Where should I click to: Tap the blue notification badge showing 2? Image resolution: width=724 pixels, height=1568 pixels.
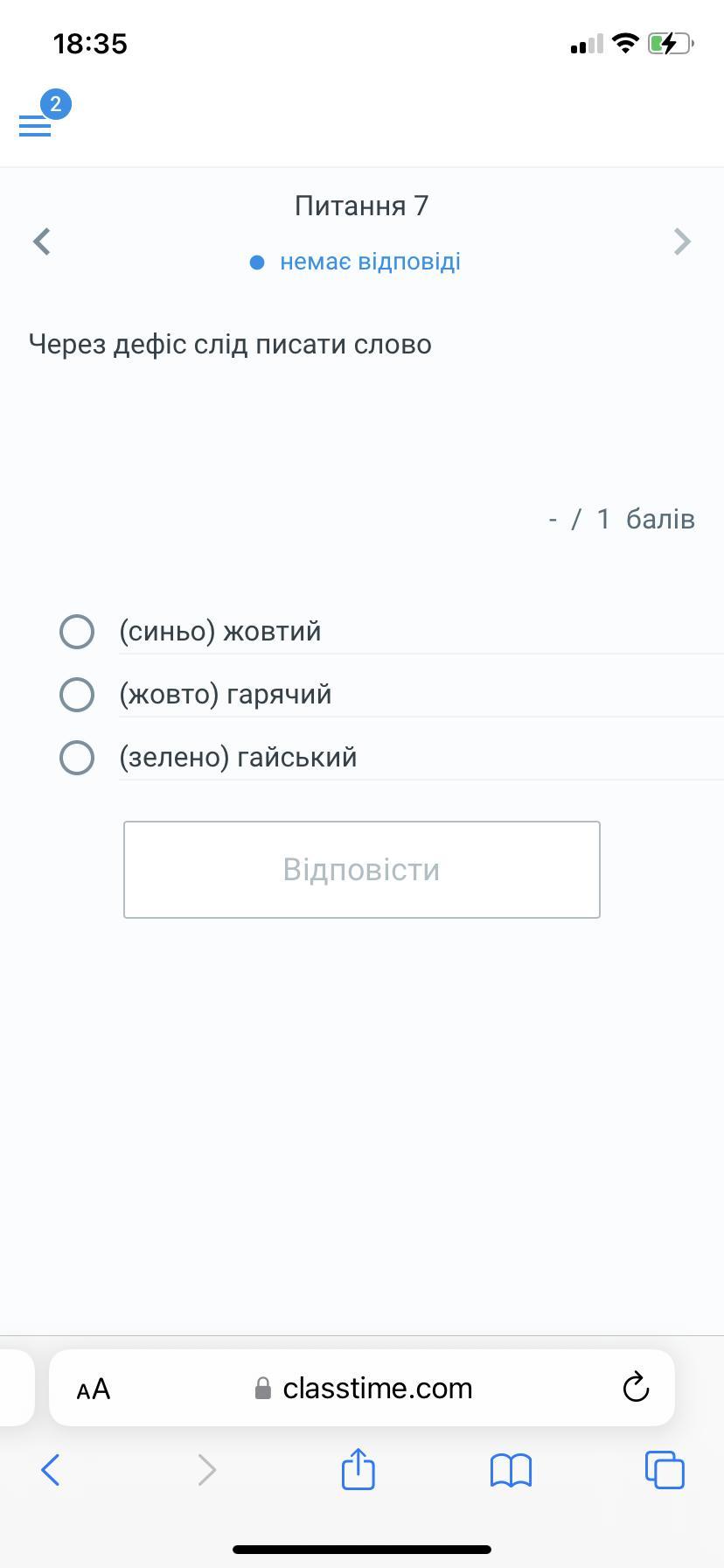click(x=56, y=104)
